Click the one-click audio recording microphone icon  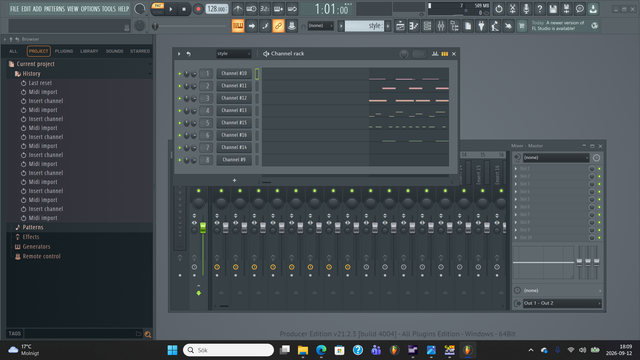(x=526, y=9)
